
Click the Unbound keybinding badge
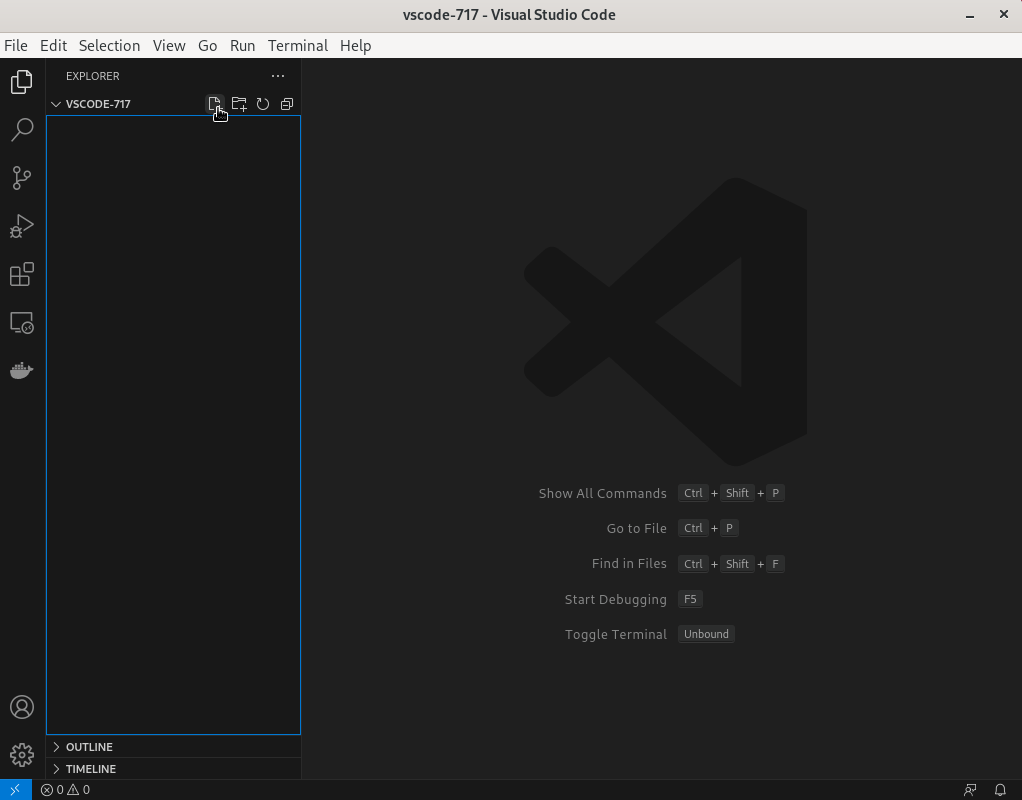pos(706,634)
